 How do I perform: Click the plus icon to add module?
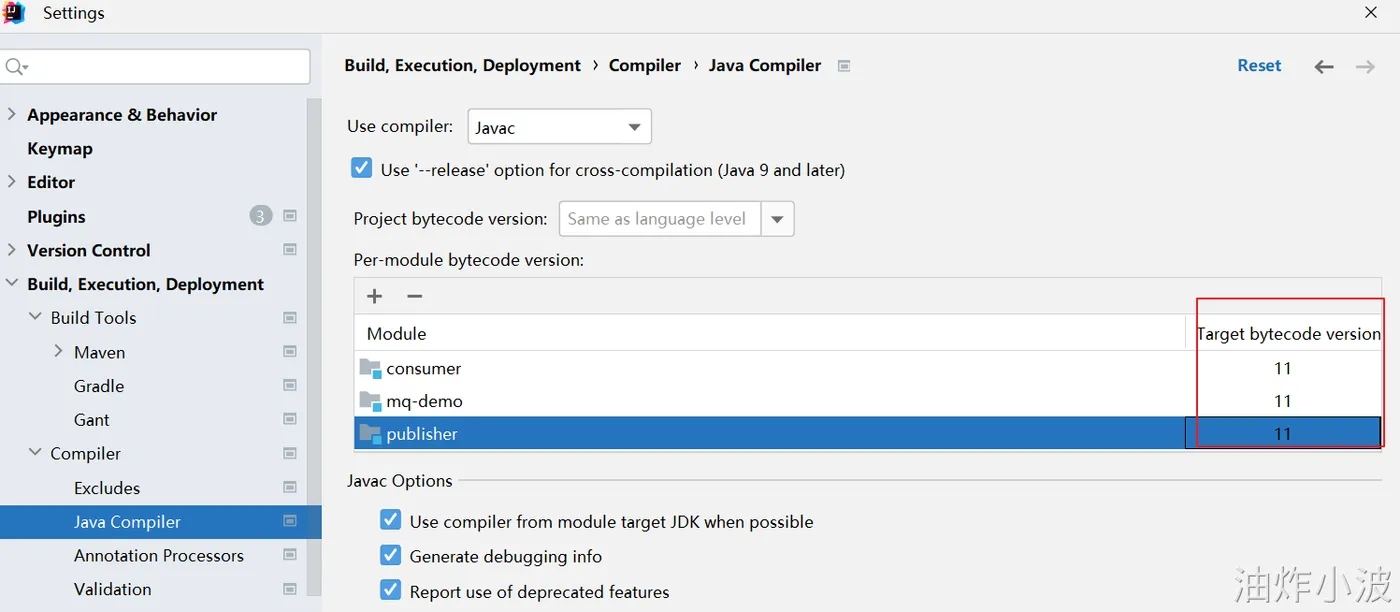375,296
